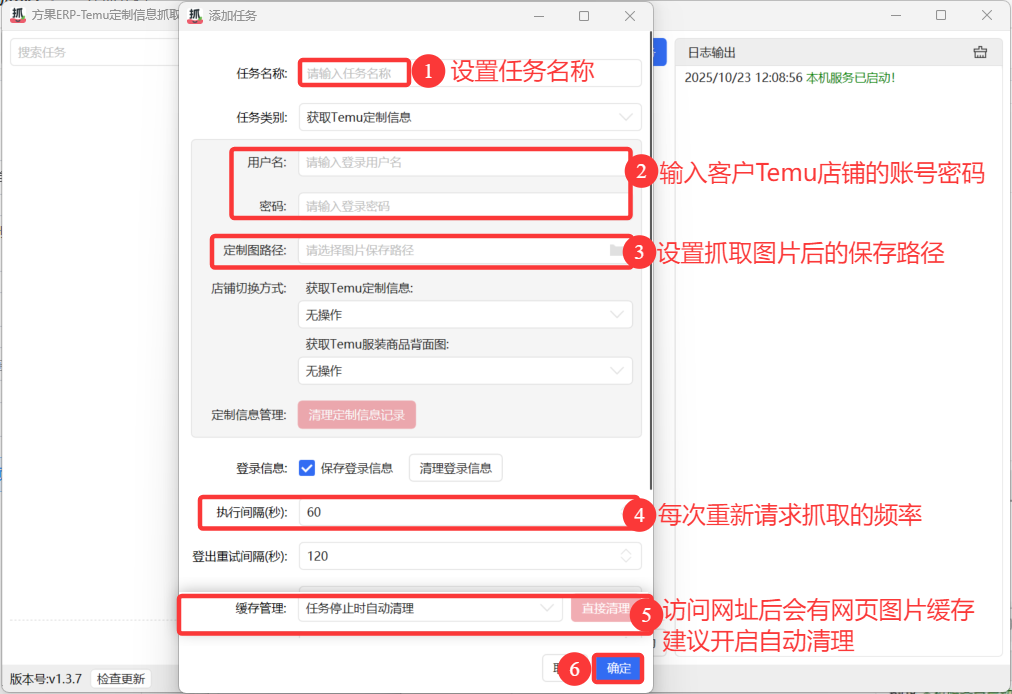This screenshot has width=1012, height=694.
Task: Click the 执行间隔(秒) field showing 60
Action: pos(470,512)
